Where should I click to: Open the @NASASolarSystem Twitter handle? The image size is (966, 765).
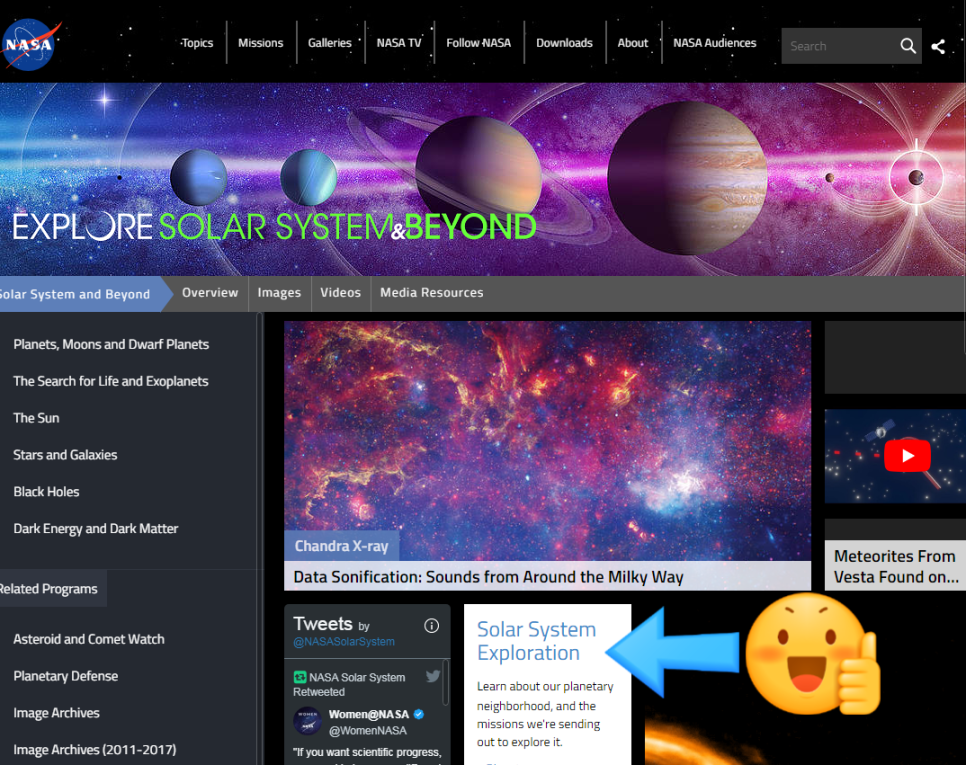[344, 642]
